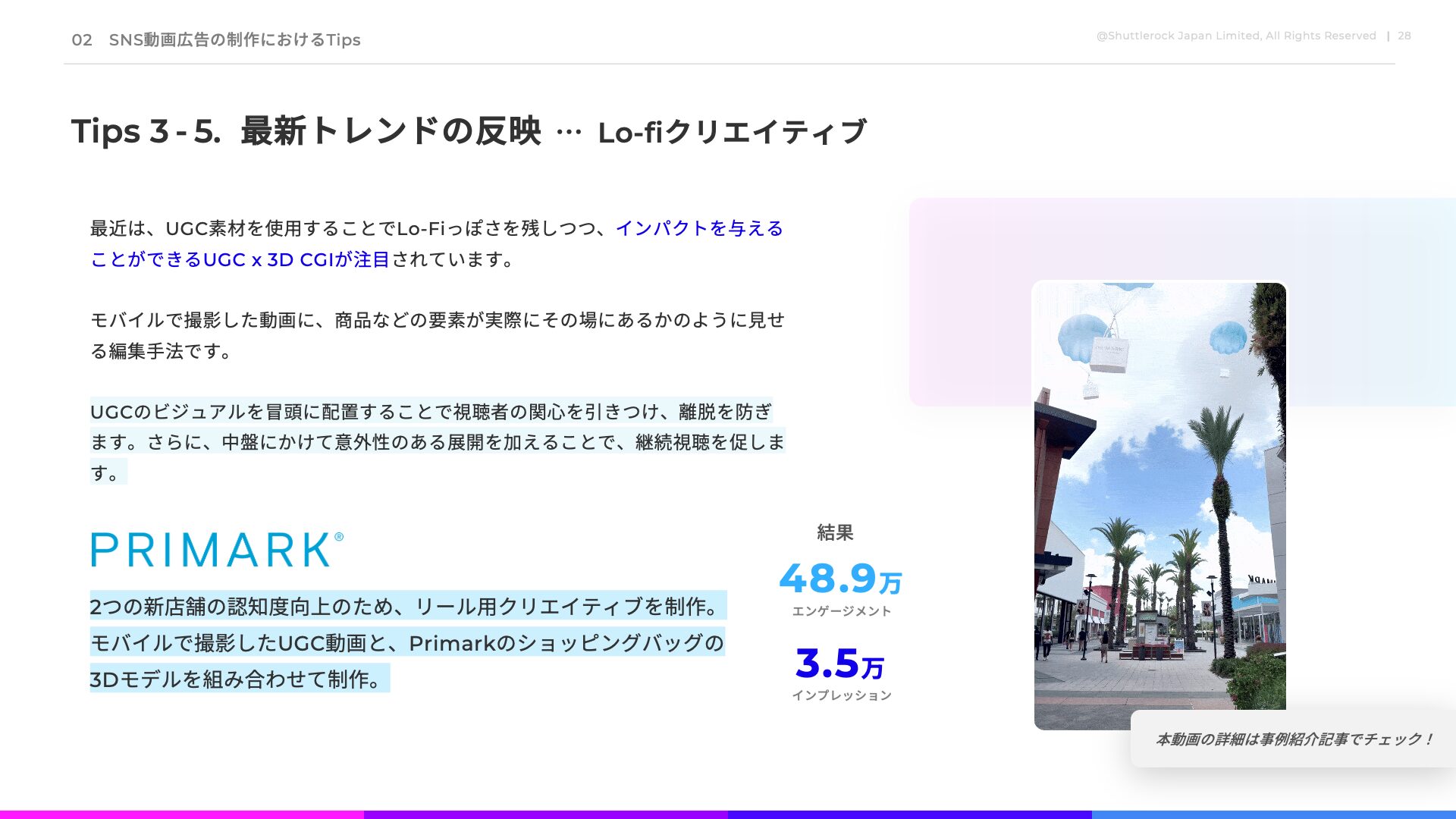Click the subtitle 'Lo-fiクリエイティブ'
Image resolution: width=1456 pixels, height=819 pixels.
click(x=732, y=132)
